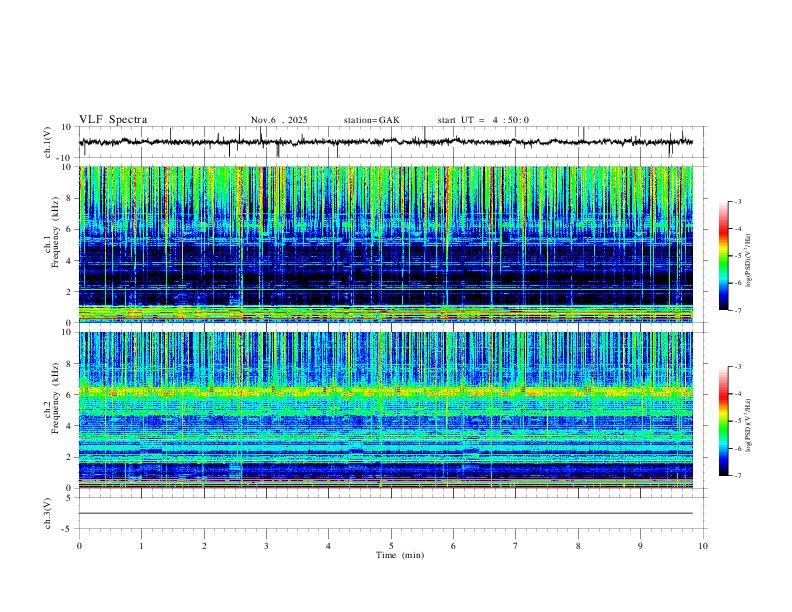Screen dimensions: 792x612
Task: Click time axis tick label "2"
Action: (x=204, y=546)
